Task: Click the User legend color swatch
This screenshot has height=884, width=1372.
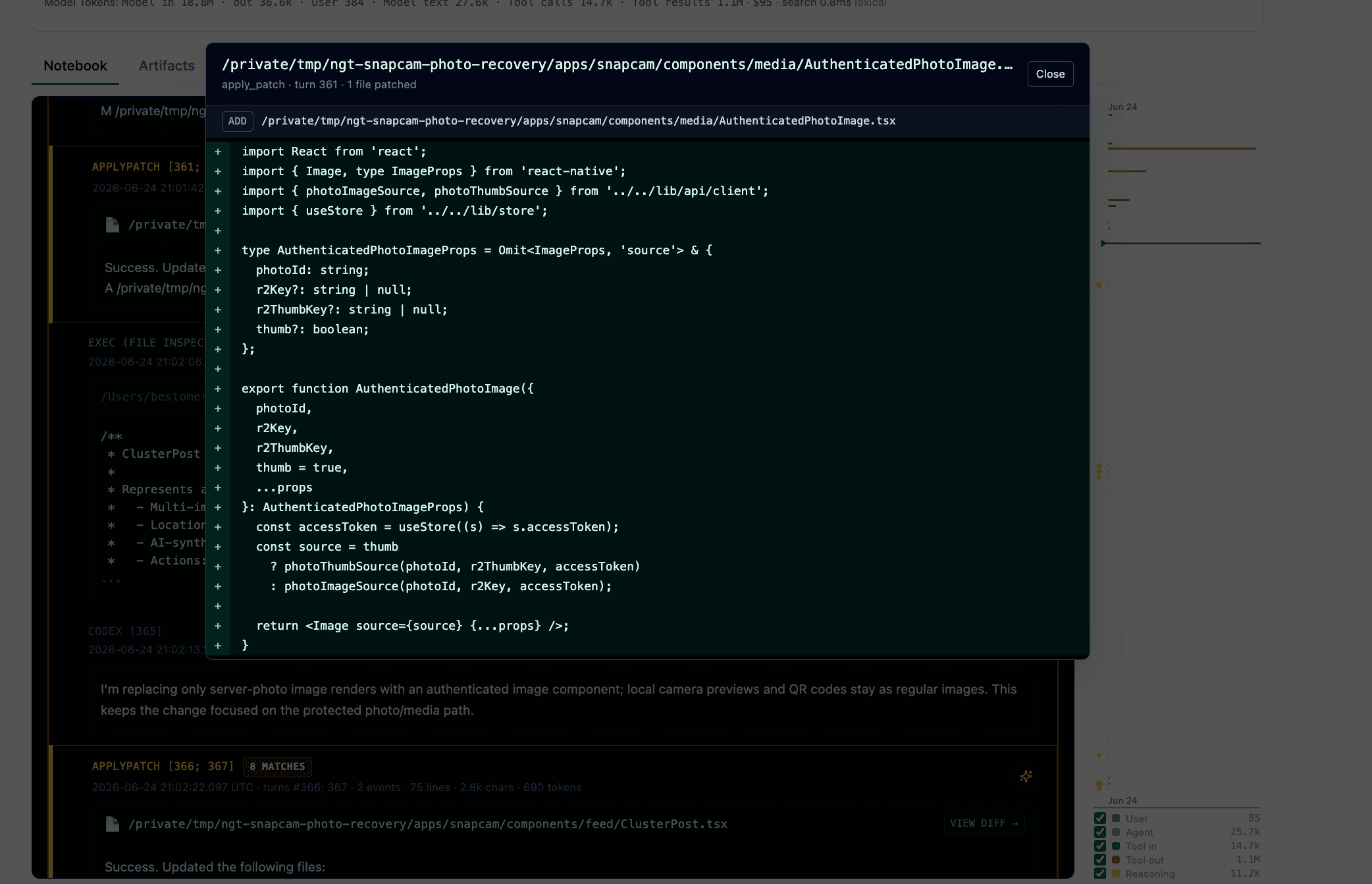Action: click(x=1116, y=818)
